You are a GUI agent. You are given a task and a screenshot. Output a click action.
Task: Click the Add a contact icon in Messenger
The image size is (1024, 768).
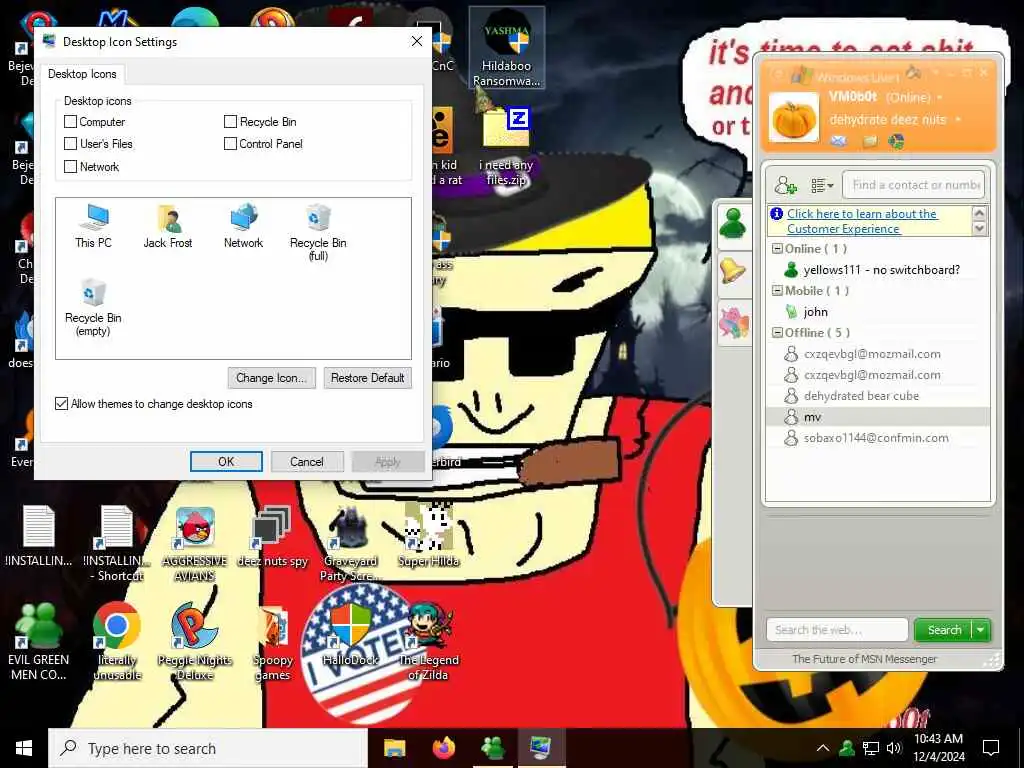tap(785, 185)
